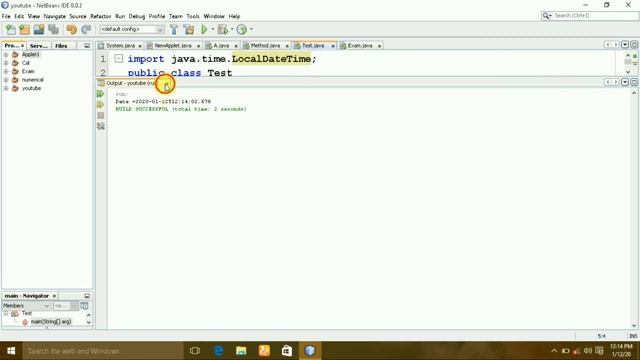Minimize the Navigator panel
The height and width of the screenshot is (360, 640).
pyautogui.click(x=87, y=296)
